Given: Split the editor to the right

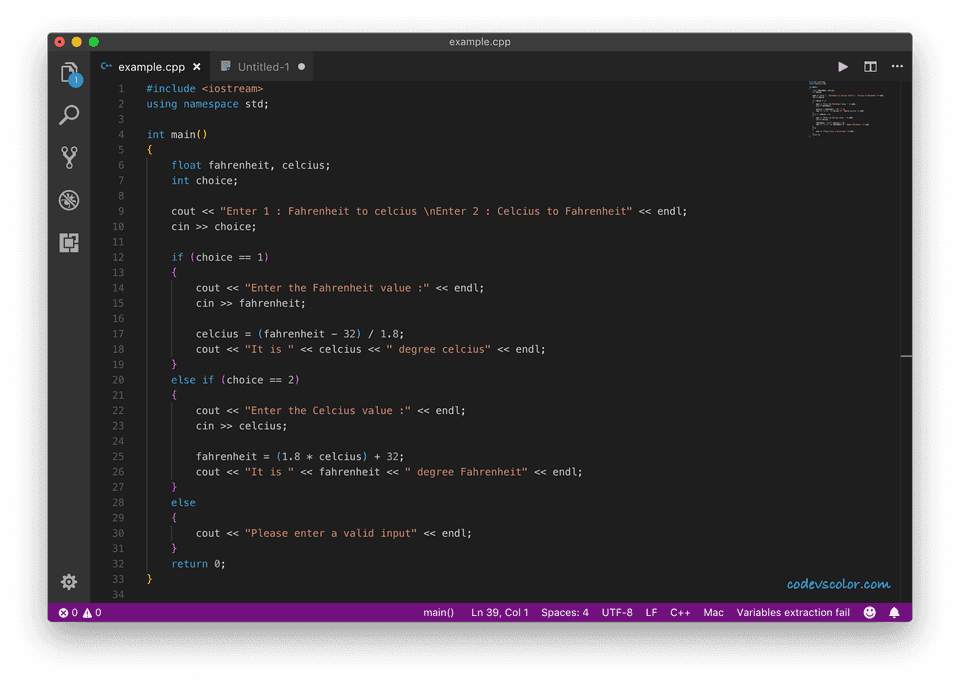Looking at the screenshot, I should pyautogui.click(x=870, y=67).
